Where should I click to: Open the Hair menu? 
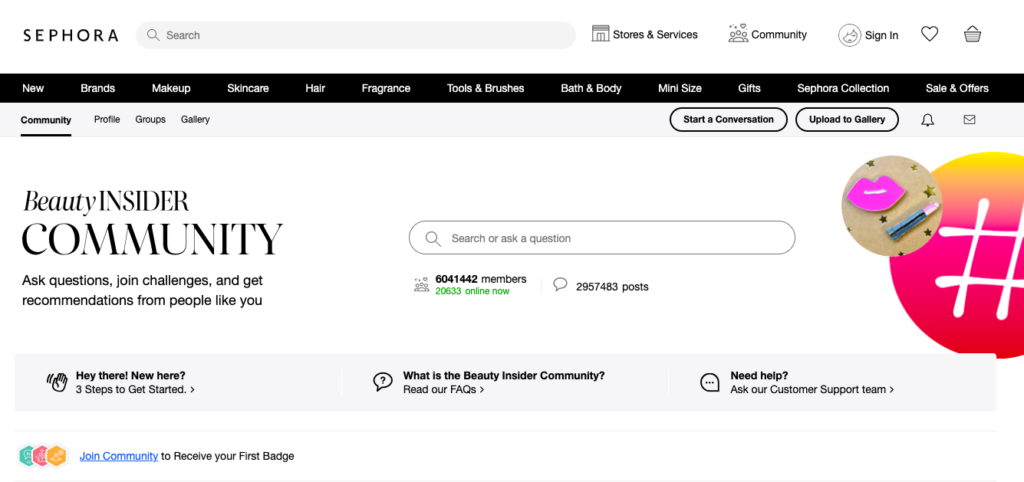click(x=315, y=88)
